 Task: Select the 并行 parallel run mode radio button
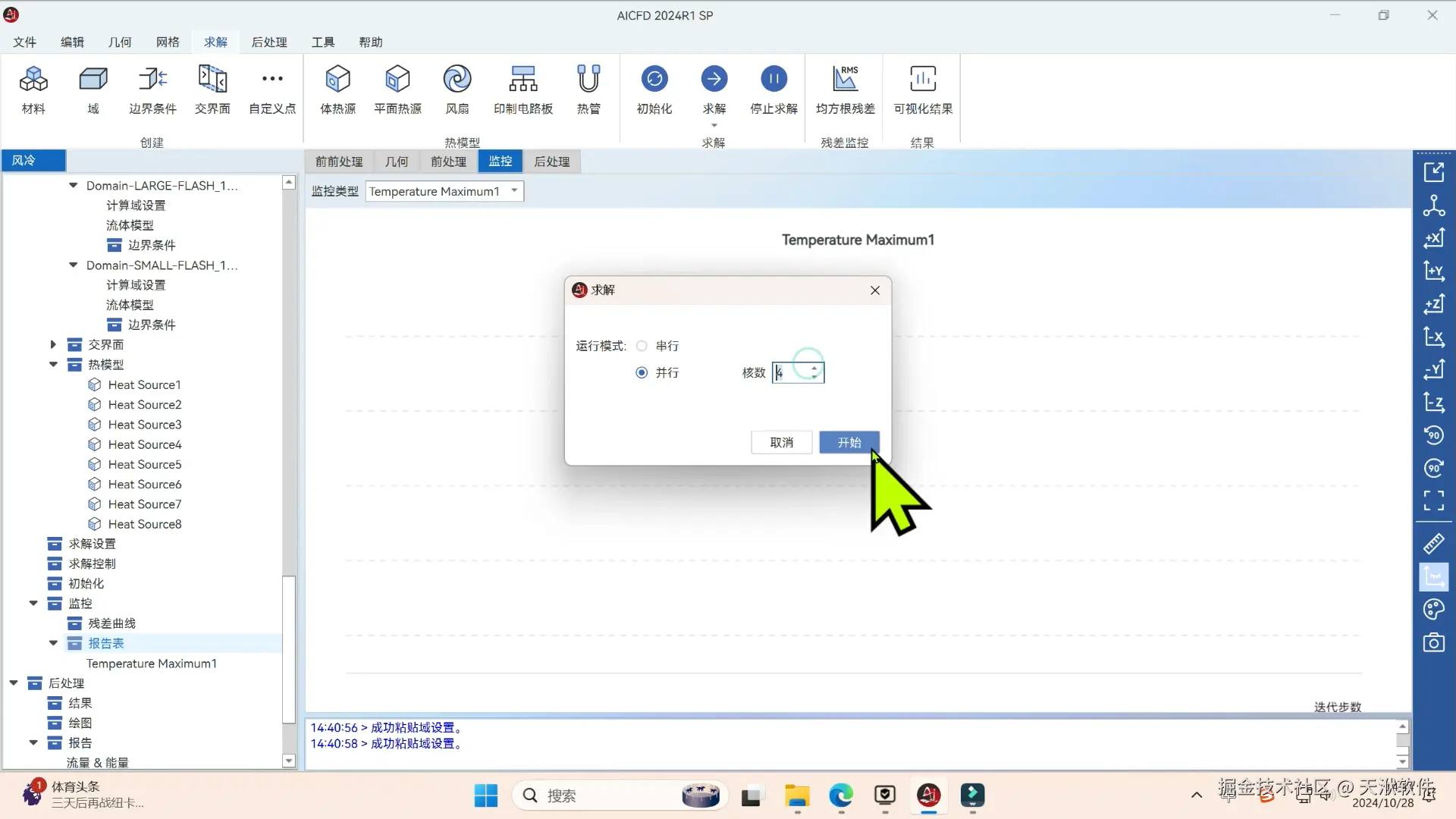coord(642,372)
